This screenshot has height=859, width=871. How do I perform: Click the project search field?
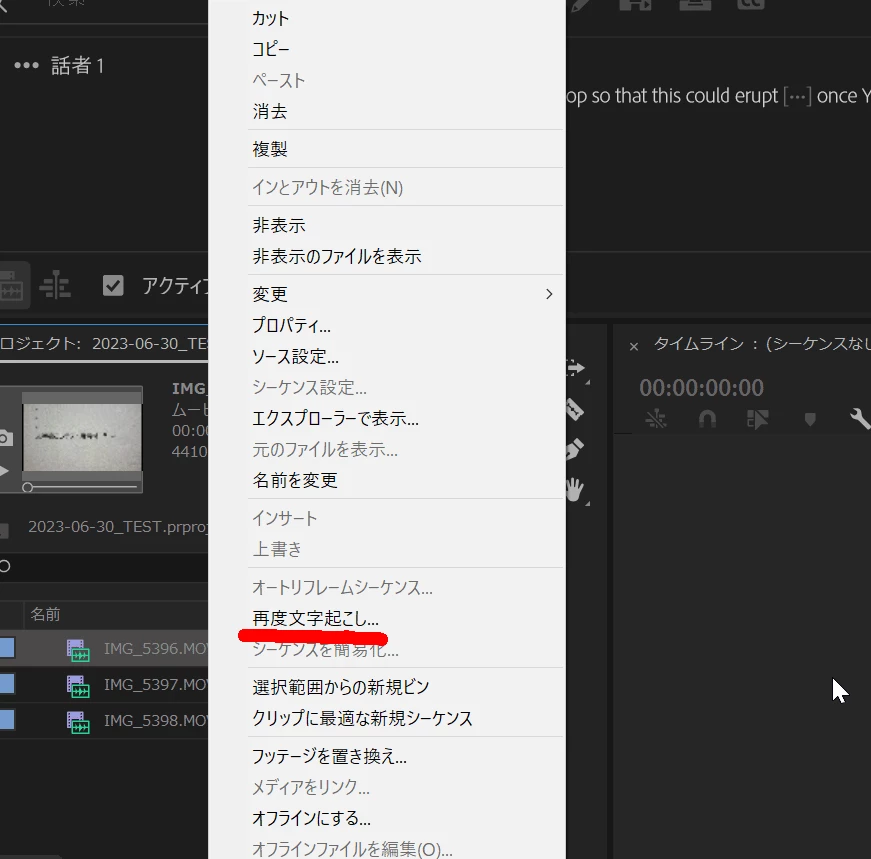pyautogui.click(x=104, y=567)
